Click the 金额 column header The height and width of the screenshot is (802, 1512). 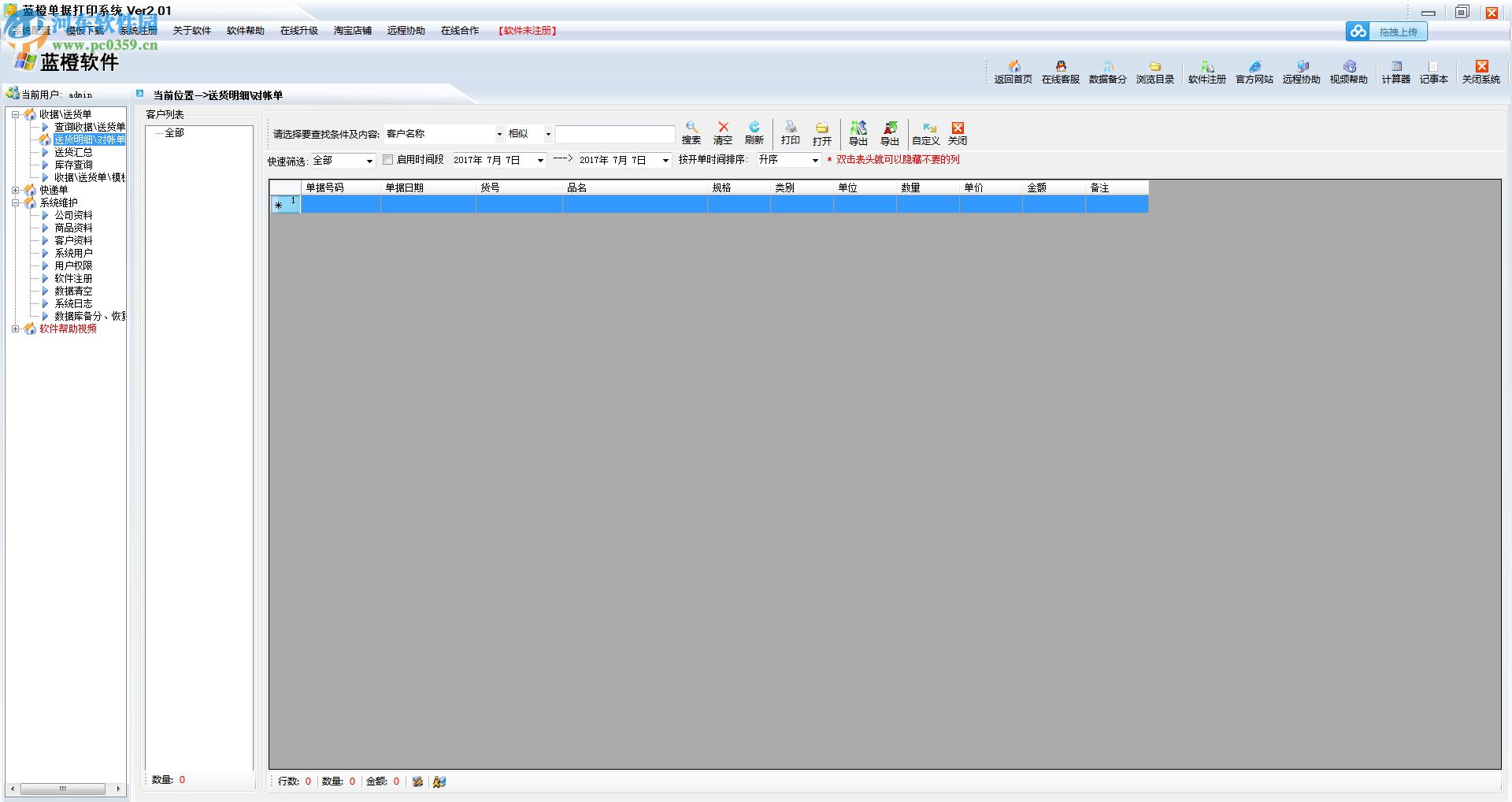[1054, 188]
